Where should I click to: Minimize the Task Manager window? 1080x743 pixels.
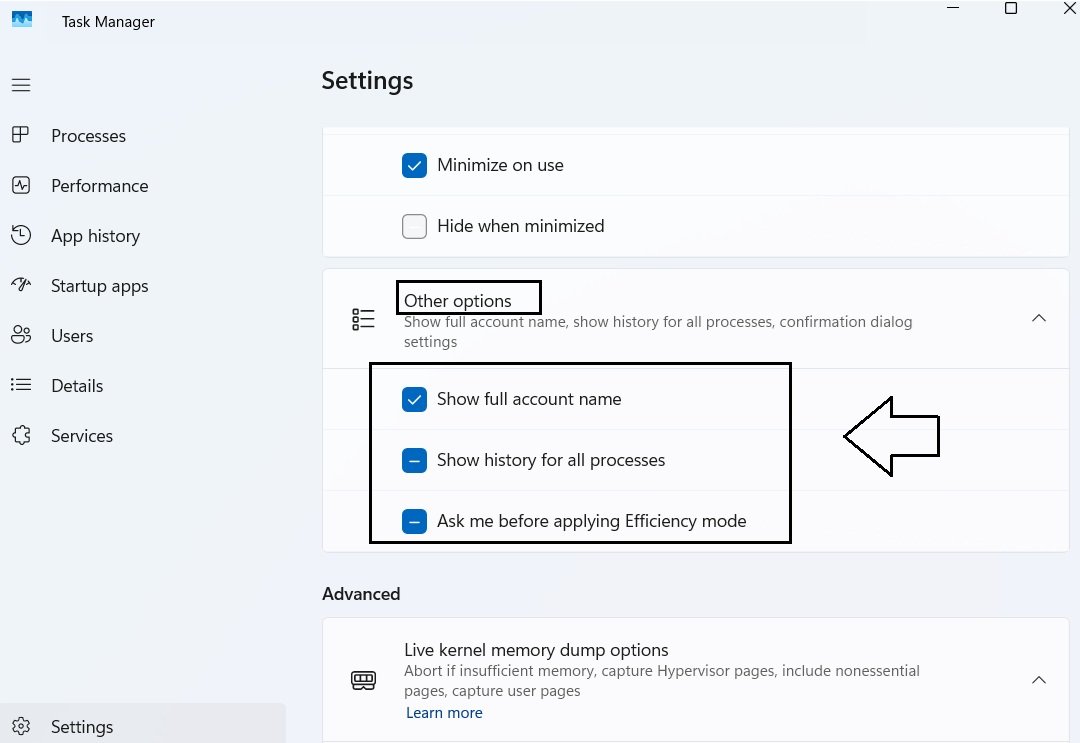point(953,8)
